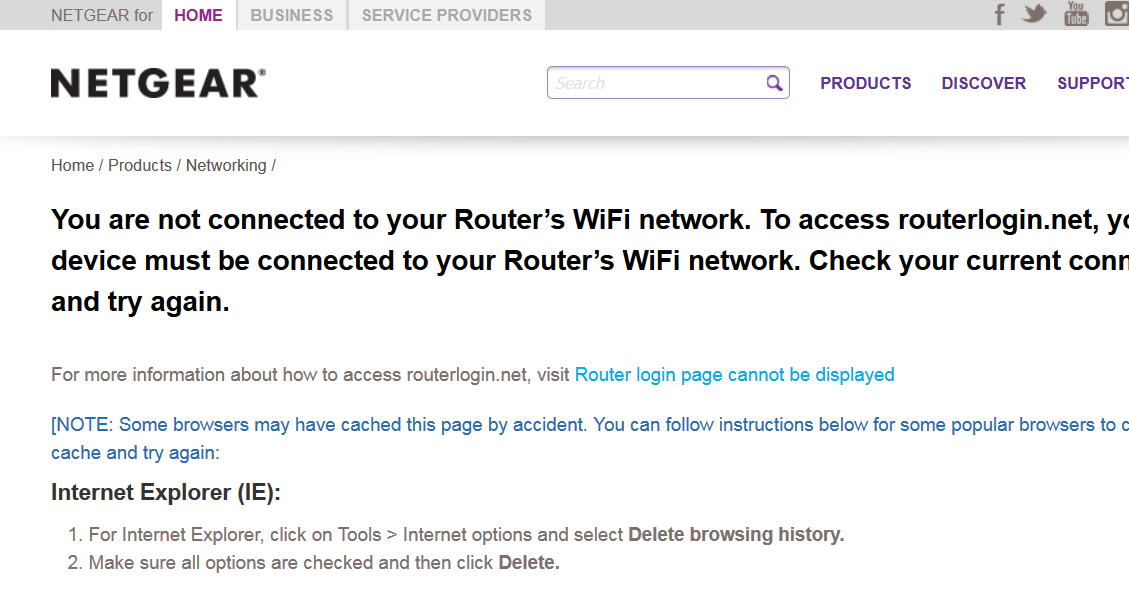Open the DISCOVER menu
Image resolution: width=1129 pixels, height=593 pixels.
(x=983, y=83)
